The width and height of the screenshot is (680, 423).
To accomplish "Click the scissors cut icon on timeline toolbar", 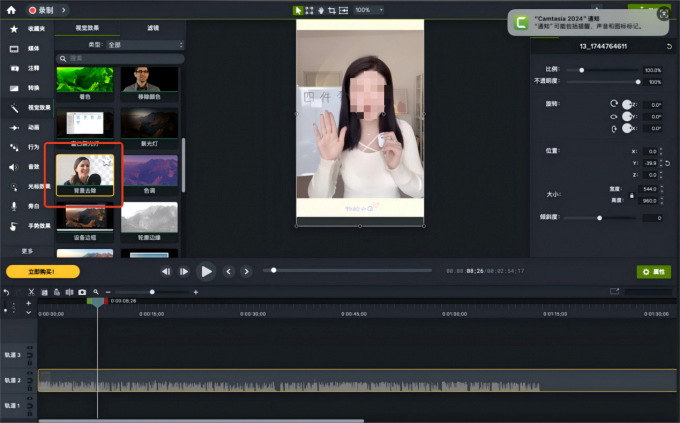I will pos(31,292).
